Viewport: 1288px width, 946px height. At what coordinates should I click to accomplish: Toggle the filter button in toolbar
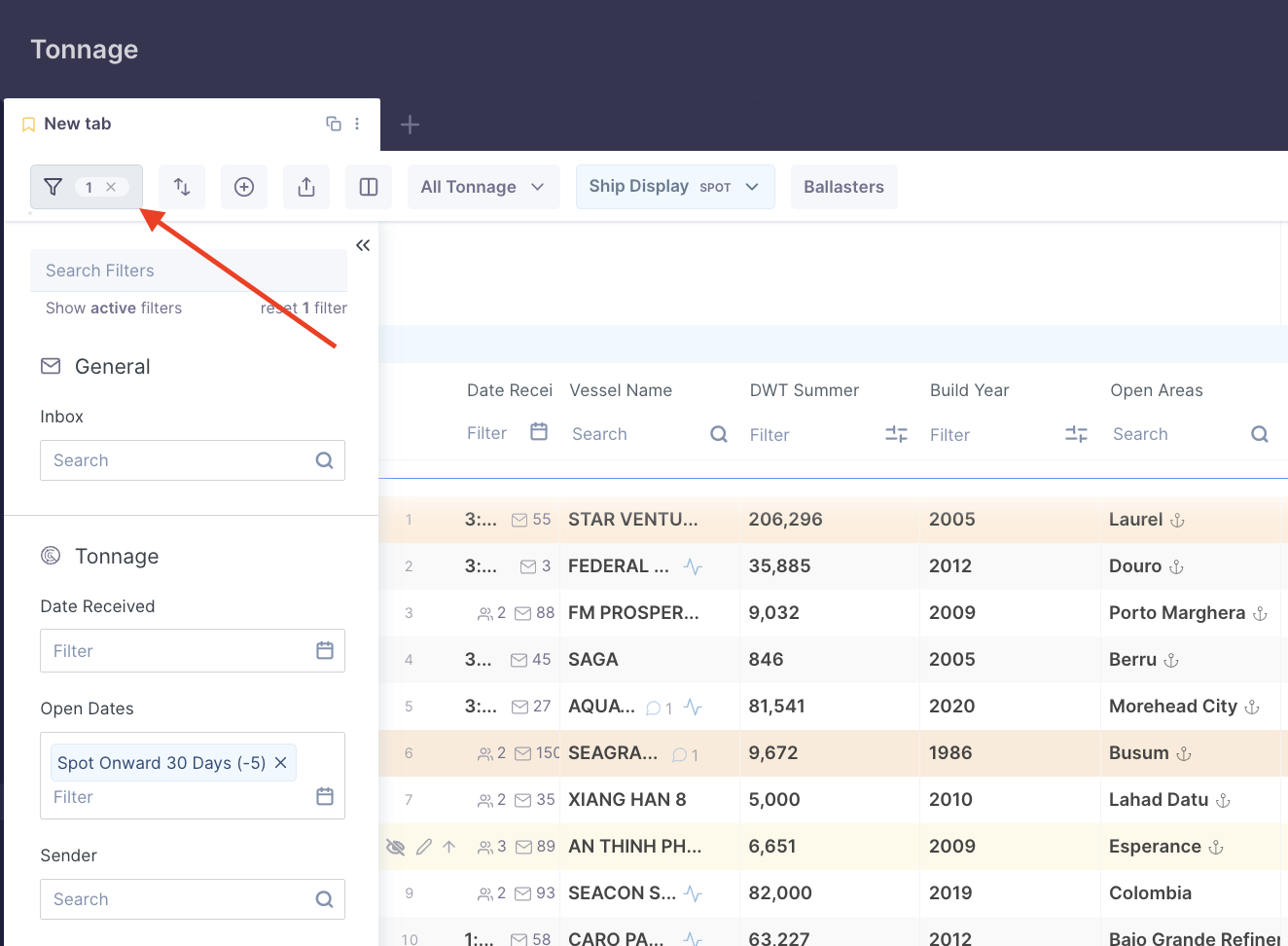54,187
